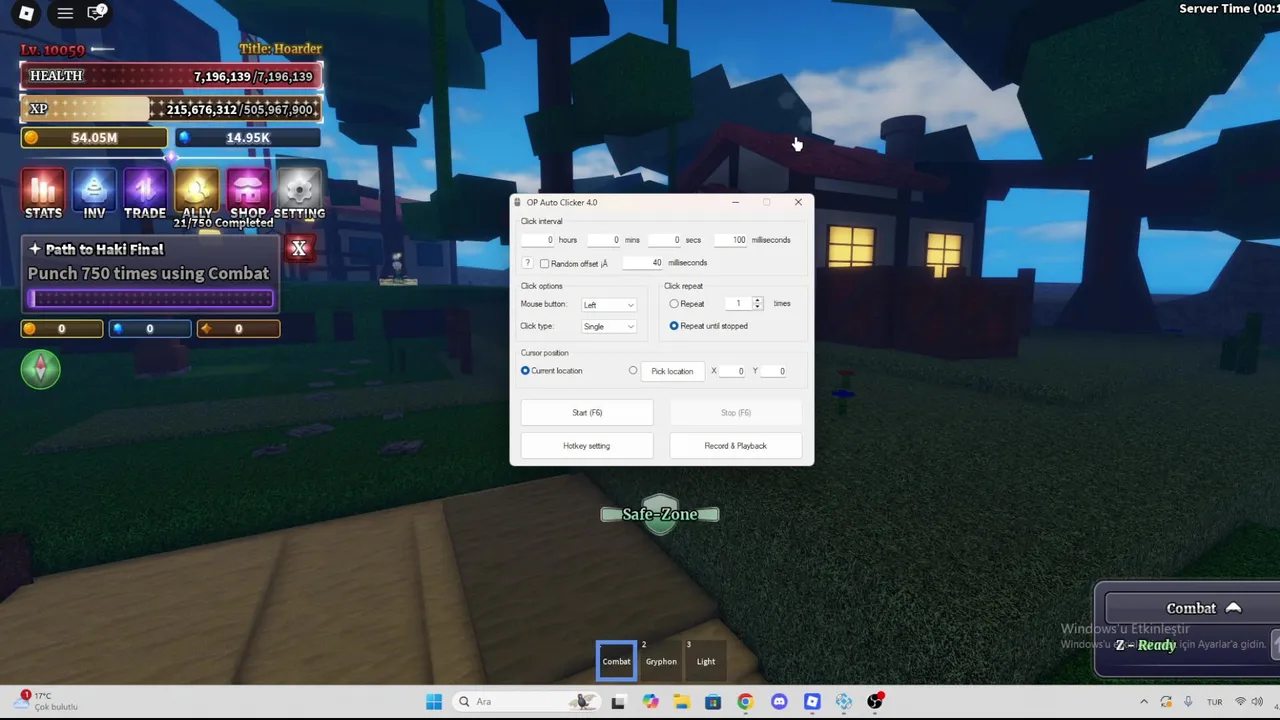Open Task View in taskbar
The width and height of the screenshot is (1280, 720).
(618, 702)
